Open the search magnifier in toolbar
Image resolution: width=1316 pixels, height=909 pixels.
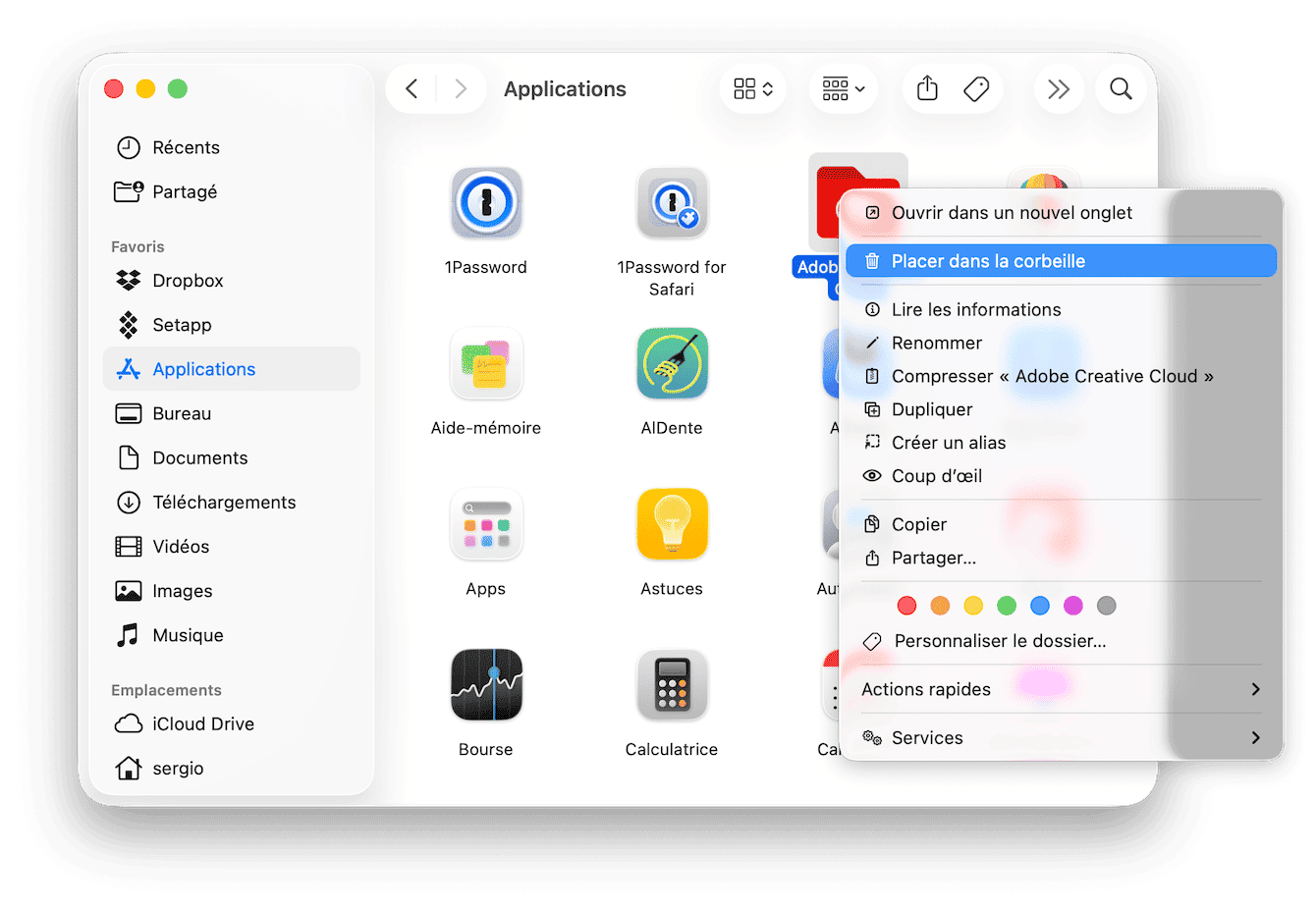[1121, 89]
